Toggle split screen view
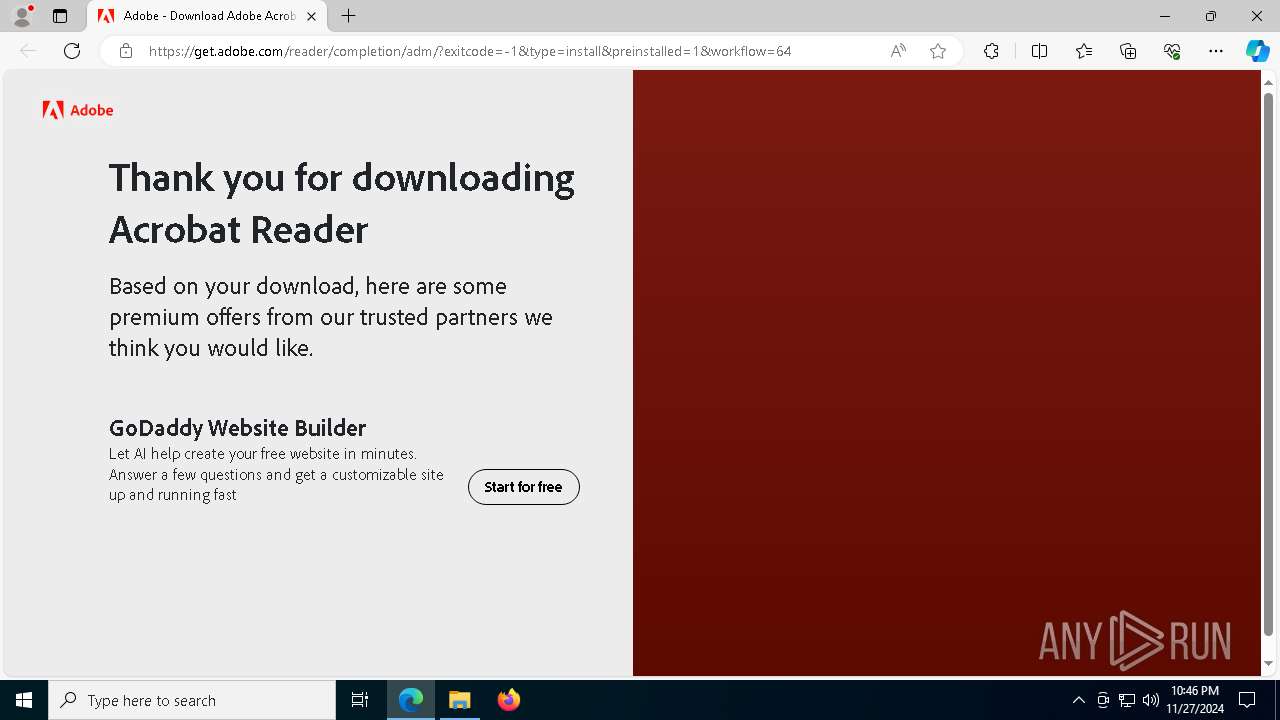The image size is (1280, 720). pyautogui.click(x=1039, y=51)
